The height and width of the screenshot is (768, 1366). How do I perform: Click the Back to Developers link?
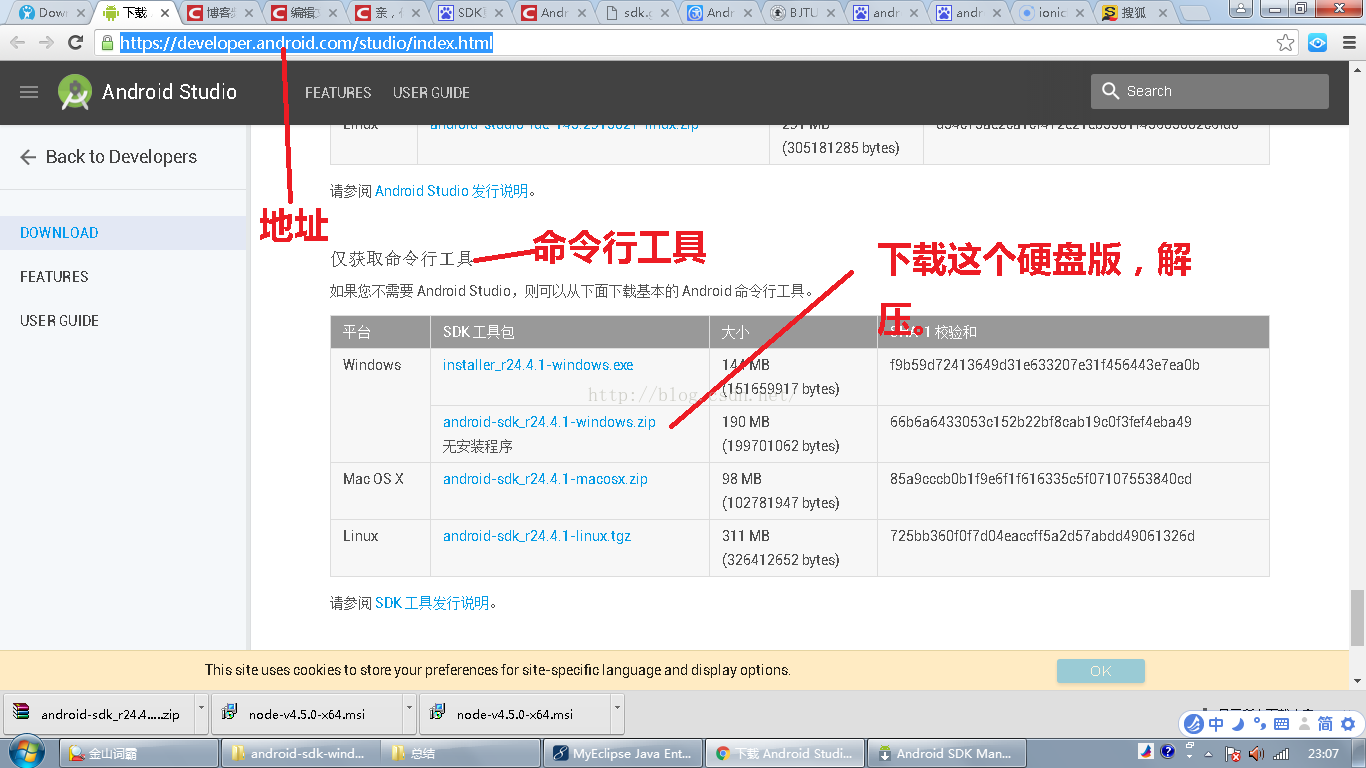[108, 157]
